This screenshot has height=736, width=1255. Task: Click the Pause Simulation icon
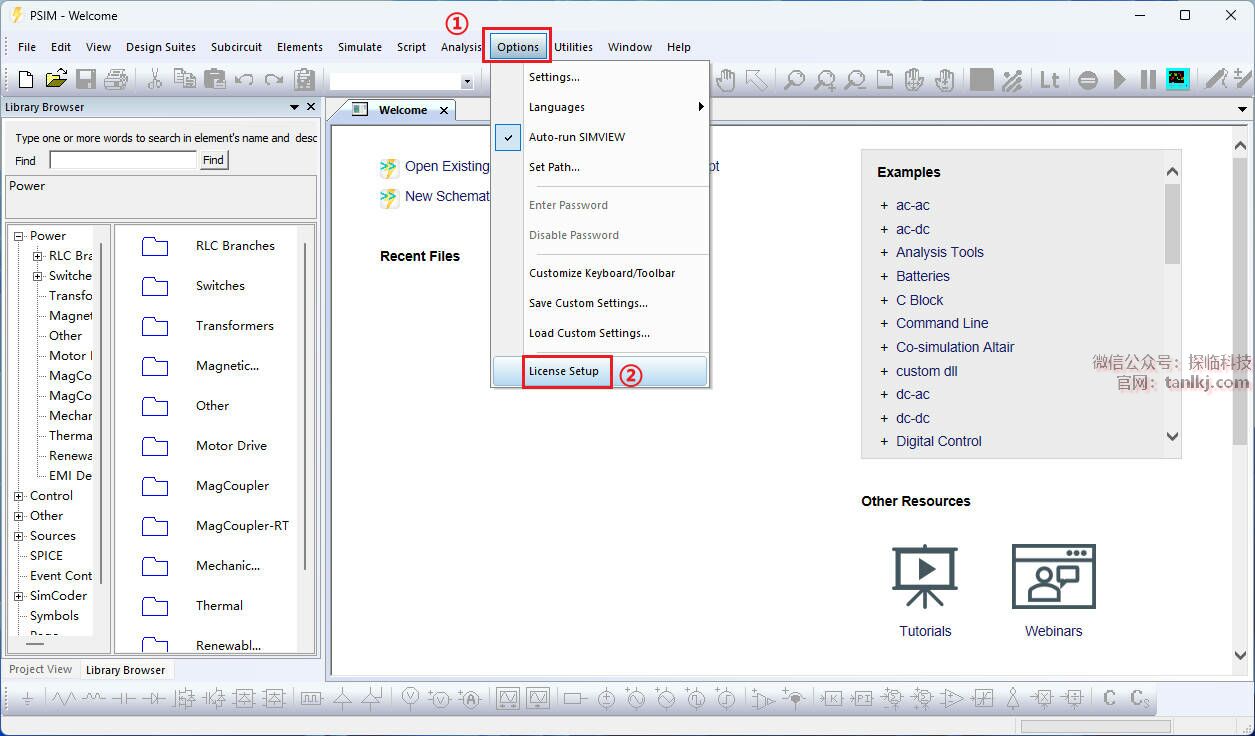[1148, 80]
